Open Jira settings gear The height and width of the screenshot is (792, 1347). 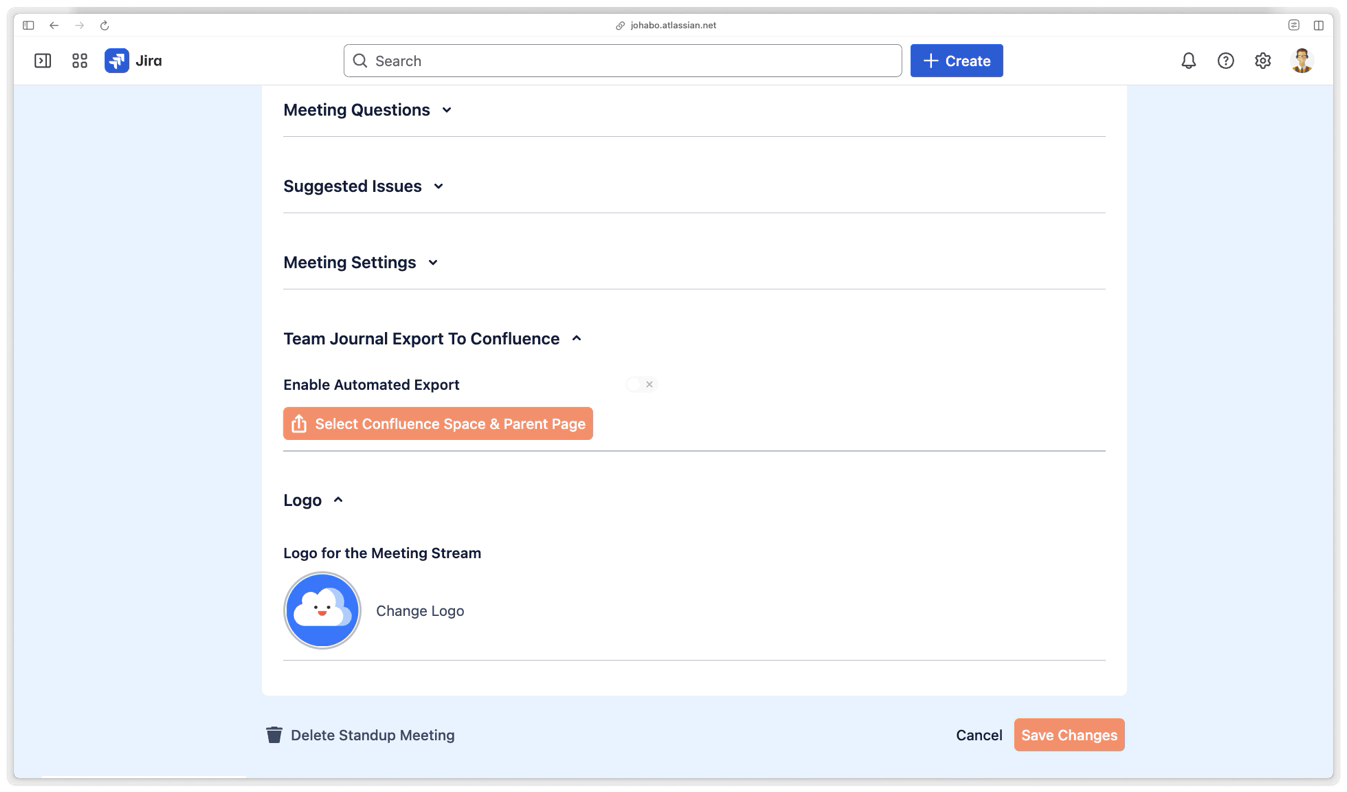tap(1263, 61)
